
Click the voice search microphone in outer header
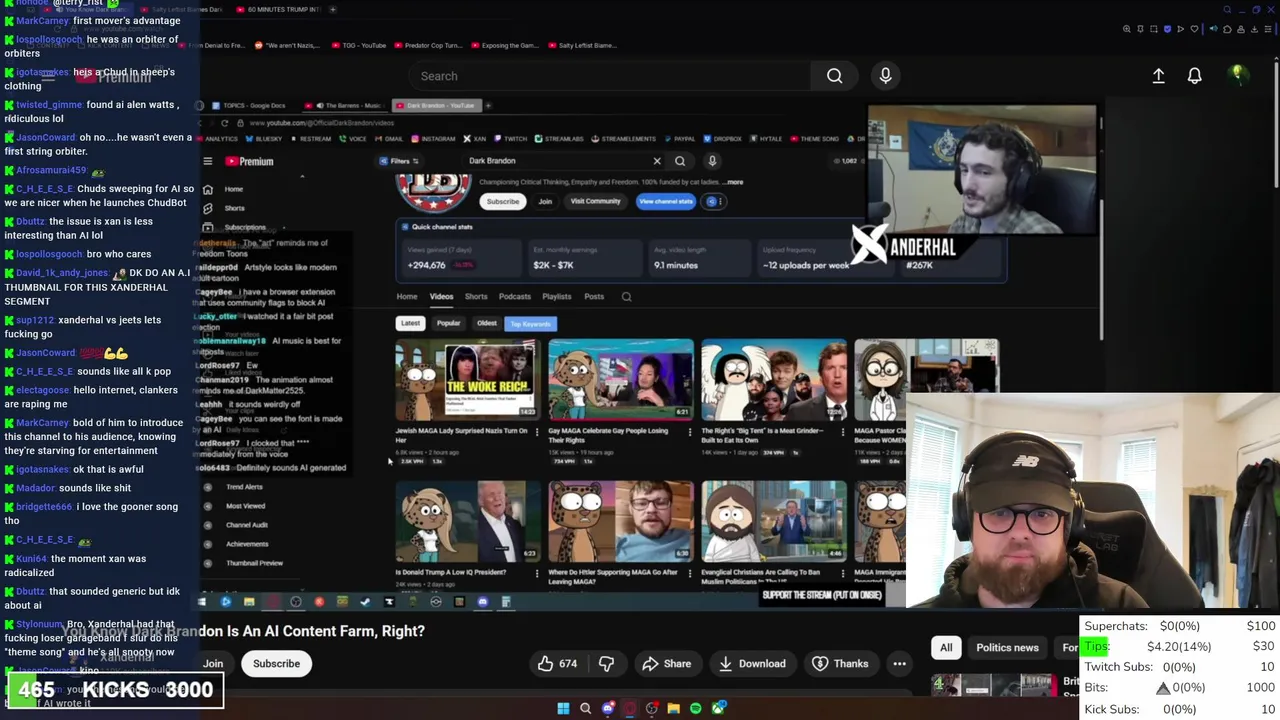pos(885,76)
